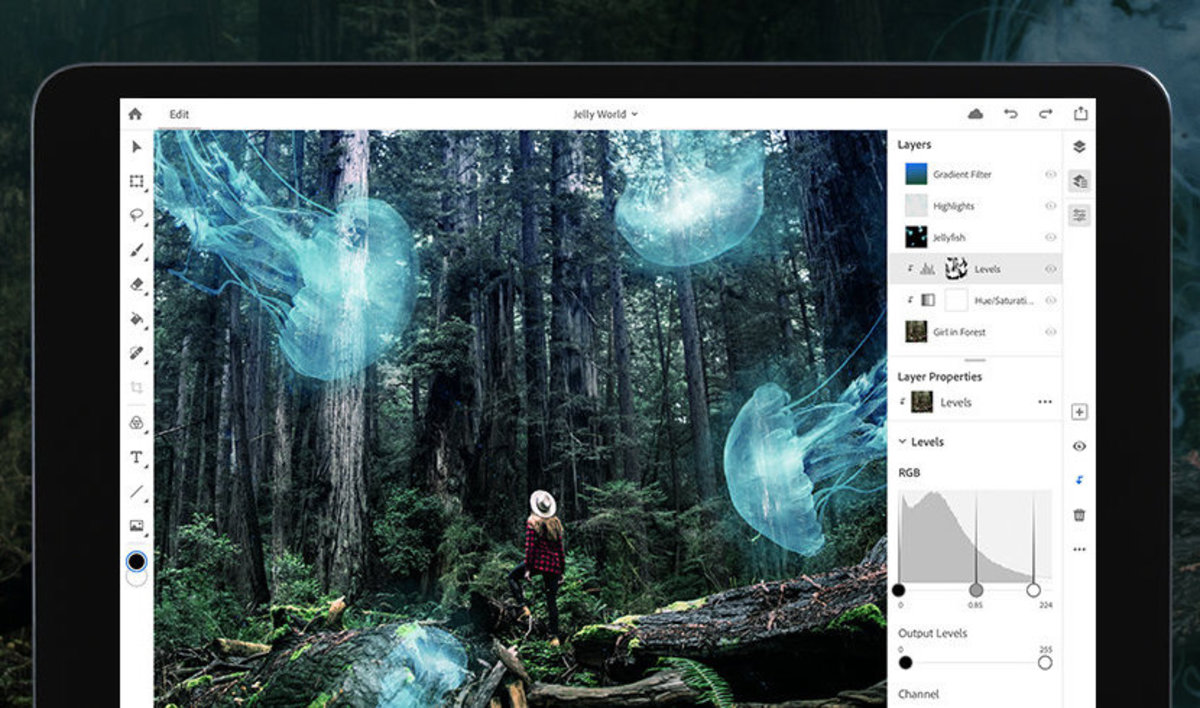Click the white input levels handle
The image size is (1200, 708).
coord(1033,590)
